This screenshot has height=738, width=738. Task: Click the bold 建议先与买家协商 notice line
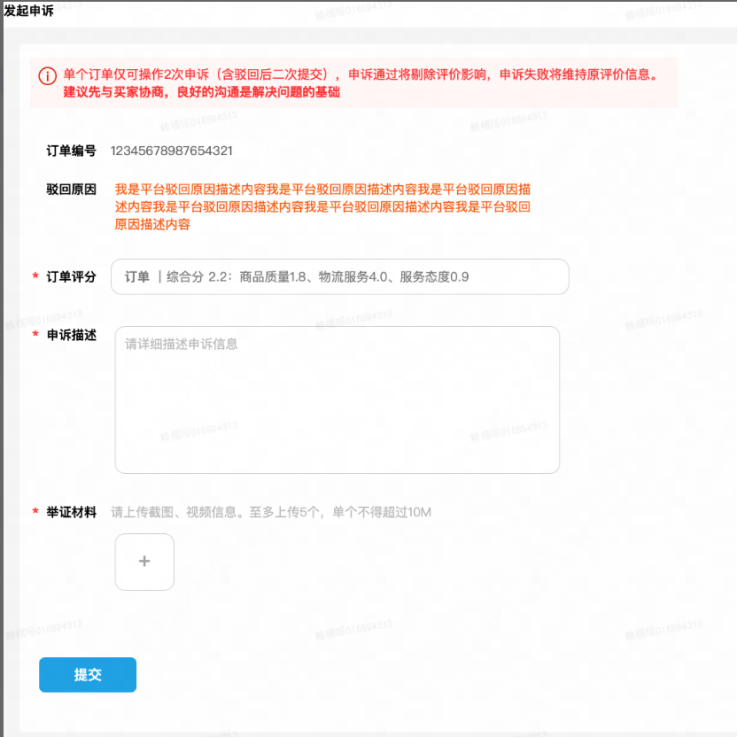pyautogui.click(x=201, y=93)
